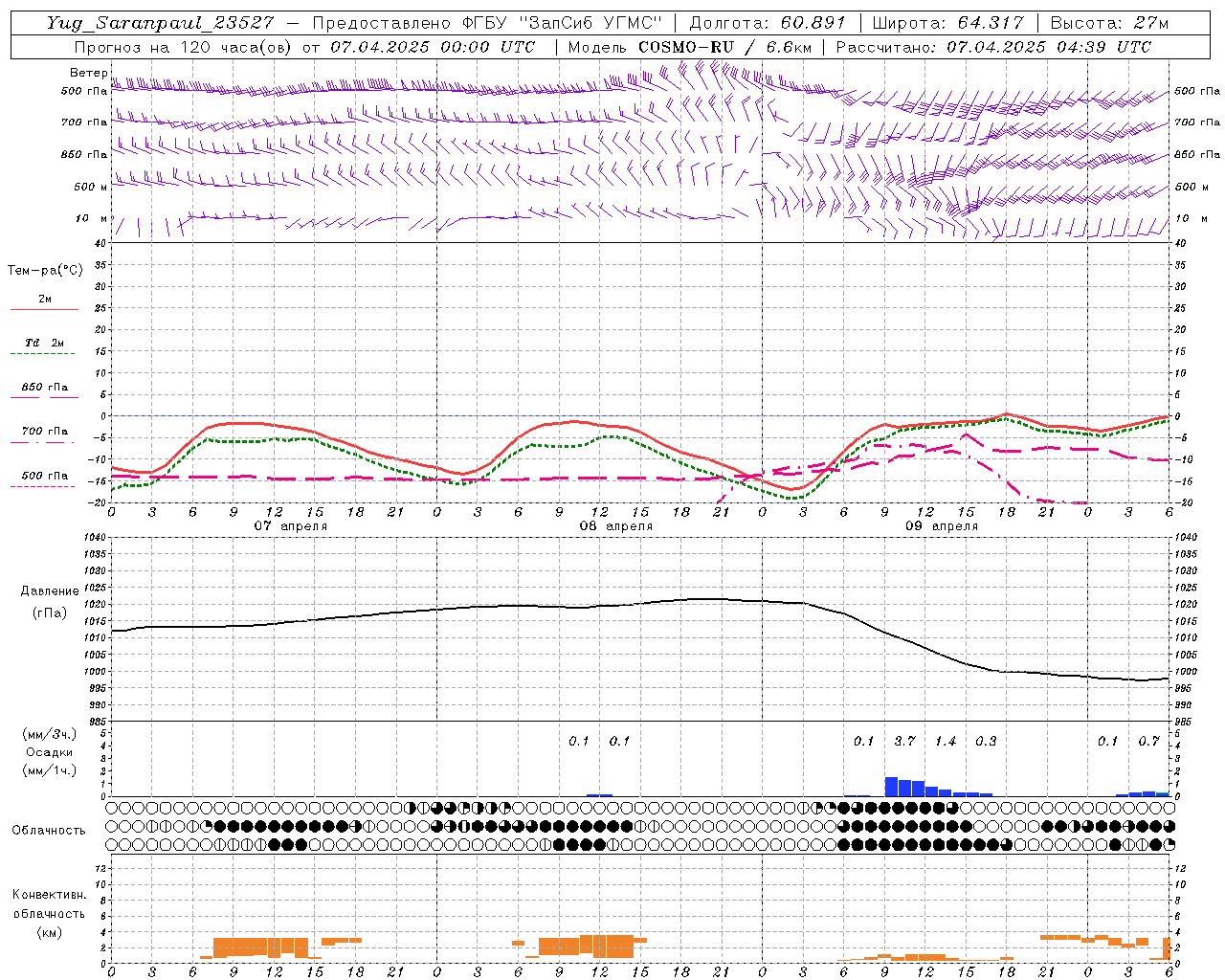1225x980 pixels.
Task: Click the date label 07 апреля
Action: coord(291,526)
